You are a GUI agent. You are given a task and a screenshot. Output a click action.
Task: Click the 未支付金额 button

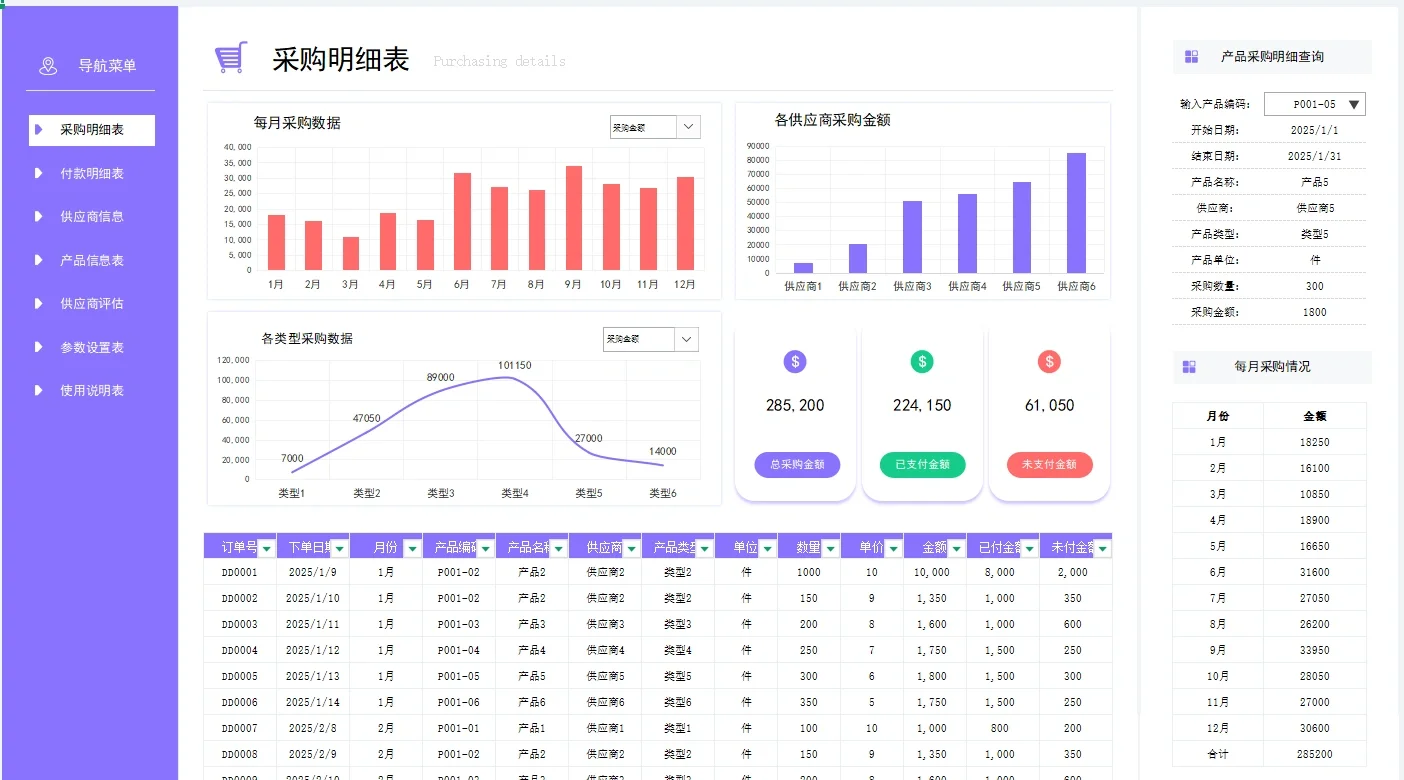click(x=1049, y=465)
